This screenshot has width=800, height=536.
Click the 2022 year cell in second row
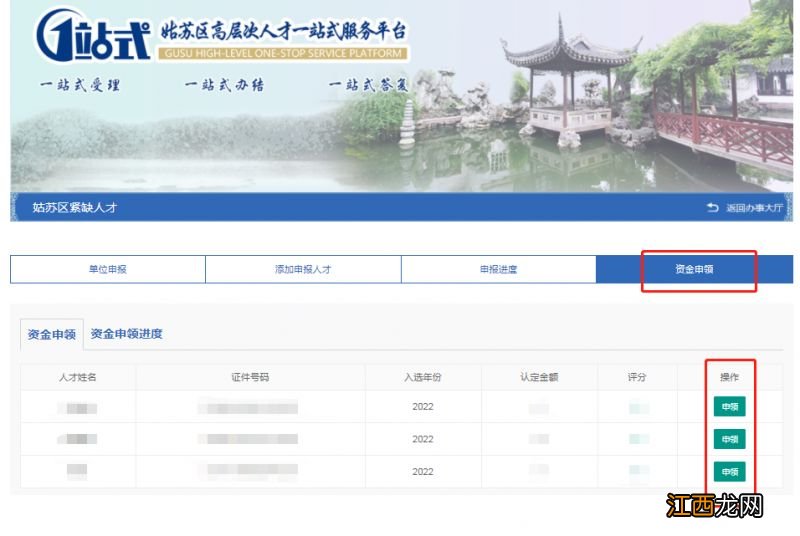click(x=423, y=439)
